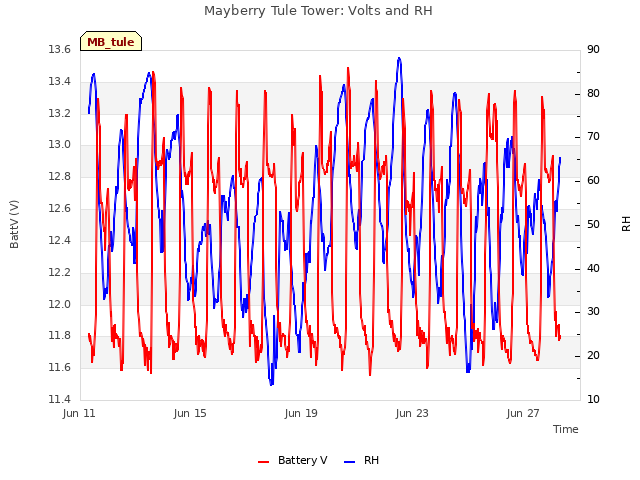Click the blue RH legend swatch
The image size is (640, 480).
tap(349, 462)
